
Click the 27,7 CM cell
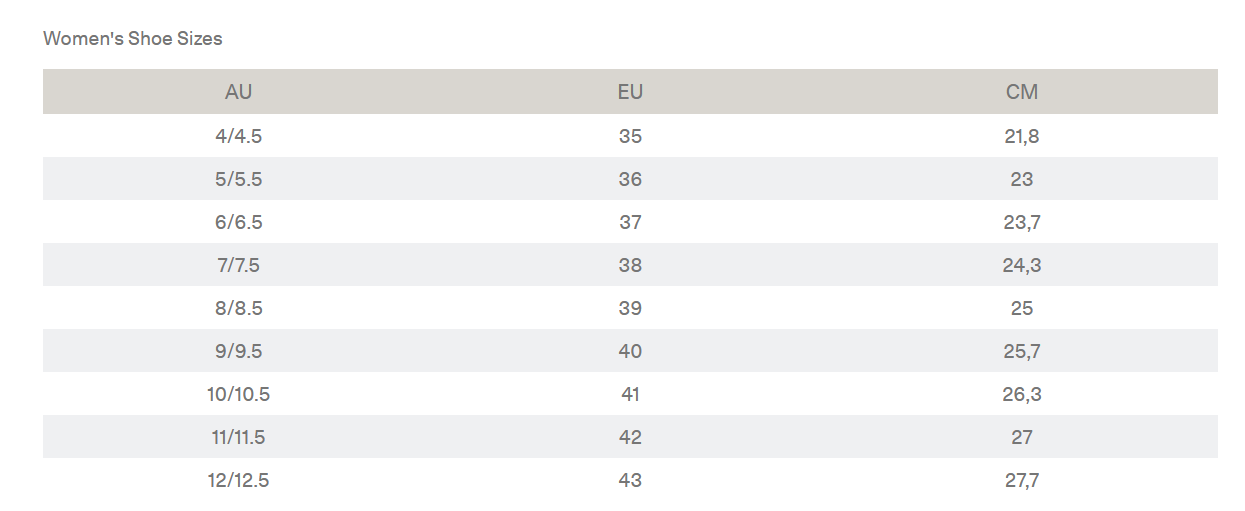(x=1022, y=480)
